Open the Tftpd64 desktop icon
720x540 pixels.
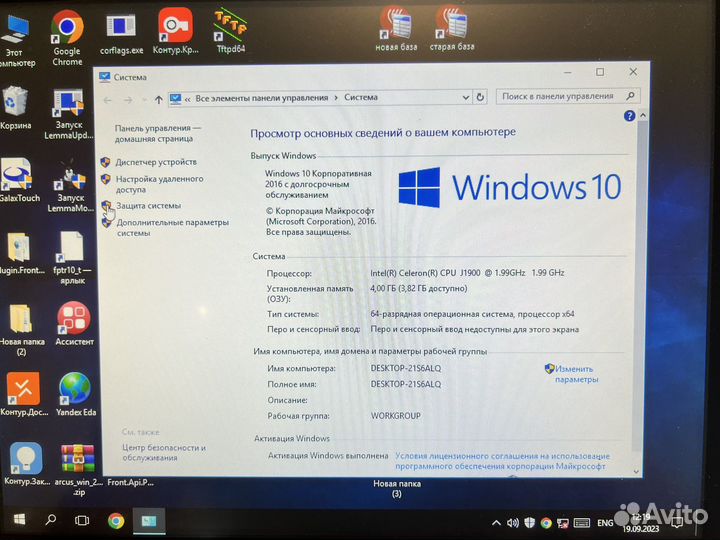coord(229,30)
